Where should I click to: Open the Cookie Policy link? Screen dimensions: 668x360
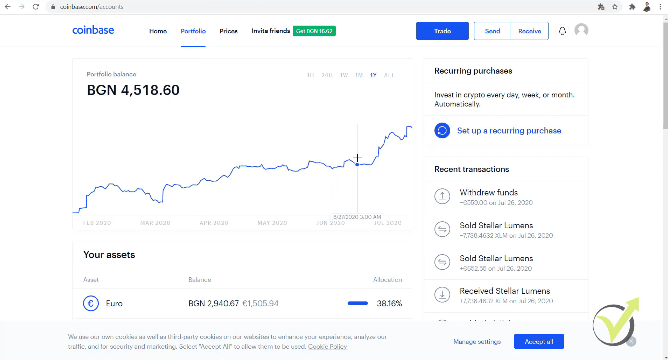[327, 346]
